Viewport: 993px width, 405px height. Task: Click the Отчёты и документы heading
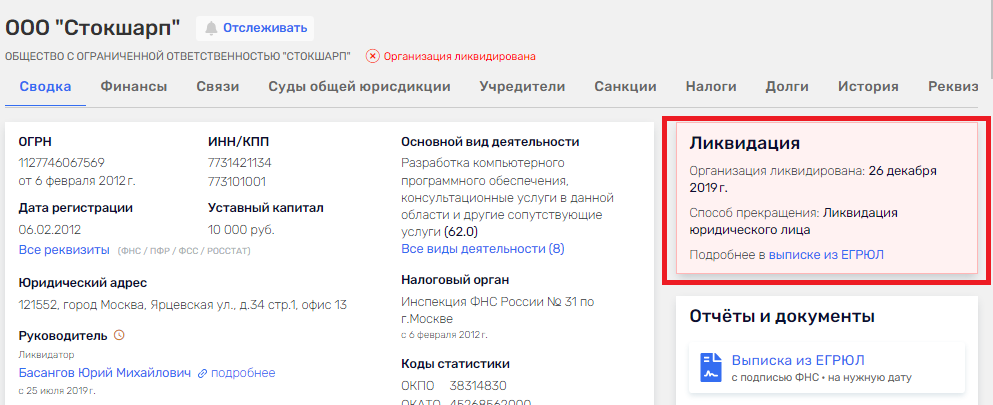[782, 316]
